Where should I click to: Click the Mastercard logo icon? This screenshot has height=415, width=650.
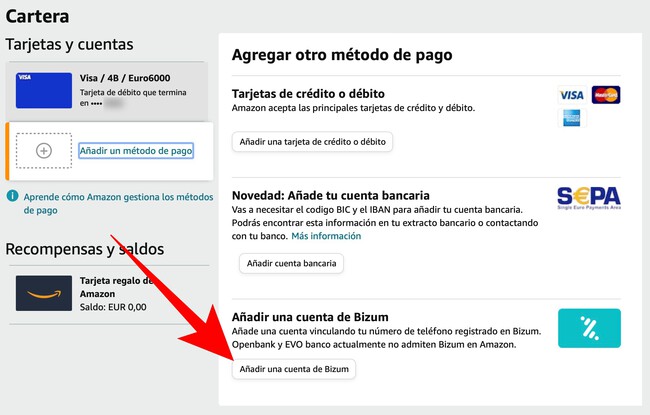pos(606,95)
